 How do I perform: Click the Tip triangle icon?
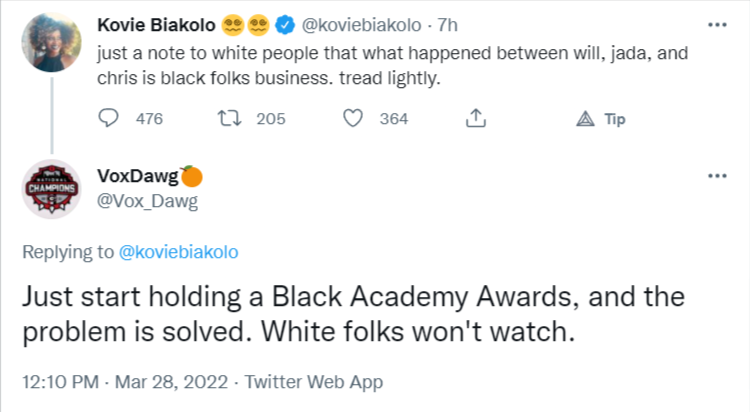pos(586,119)
